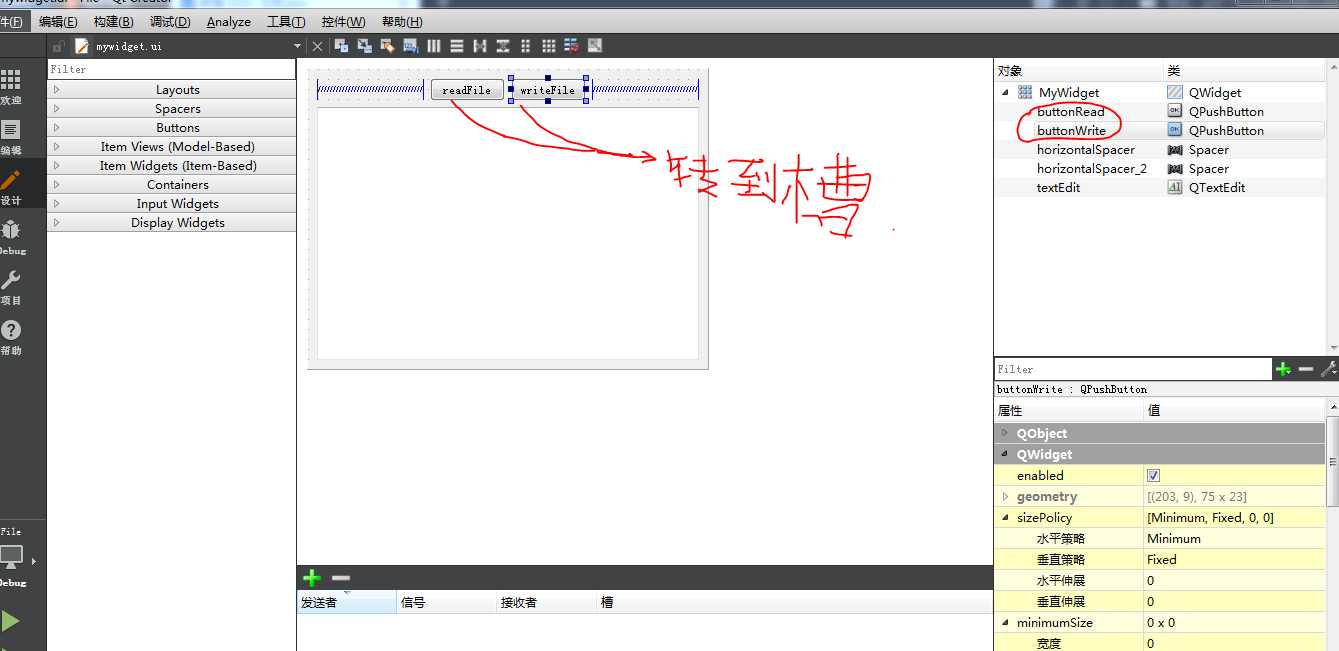1339x651 pixels.
Task: Apply Lay Out Vertically from toolbar
Action: (x=457, y=46)
